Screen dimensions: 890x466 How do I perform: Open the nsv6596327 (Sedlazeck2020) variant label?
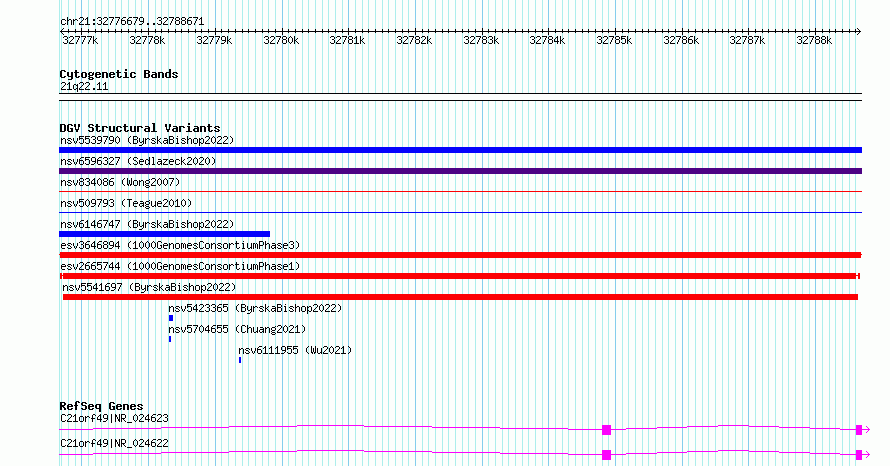(138, 161)
